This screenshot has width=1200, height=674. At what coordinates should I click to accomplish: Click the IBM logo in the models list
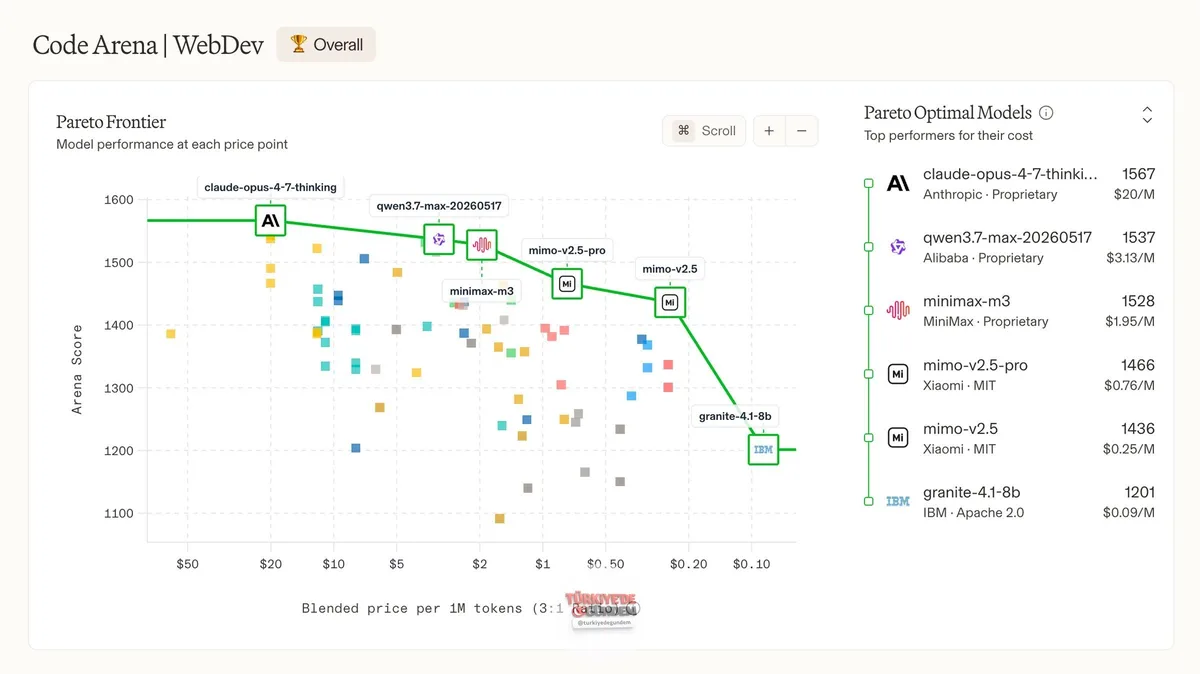pos(898,501)
